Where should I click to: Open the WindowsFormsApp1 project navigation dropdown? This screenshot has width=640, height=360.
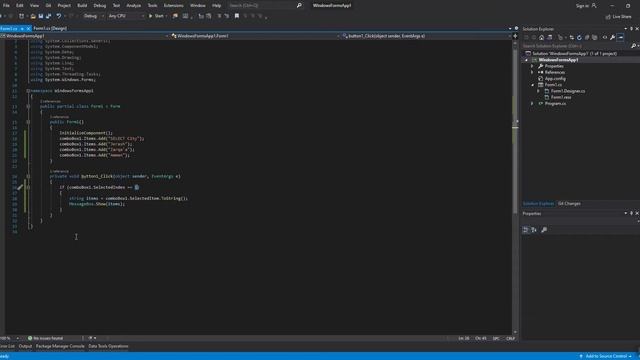[x=84, y=36]
